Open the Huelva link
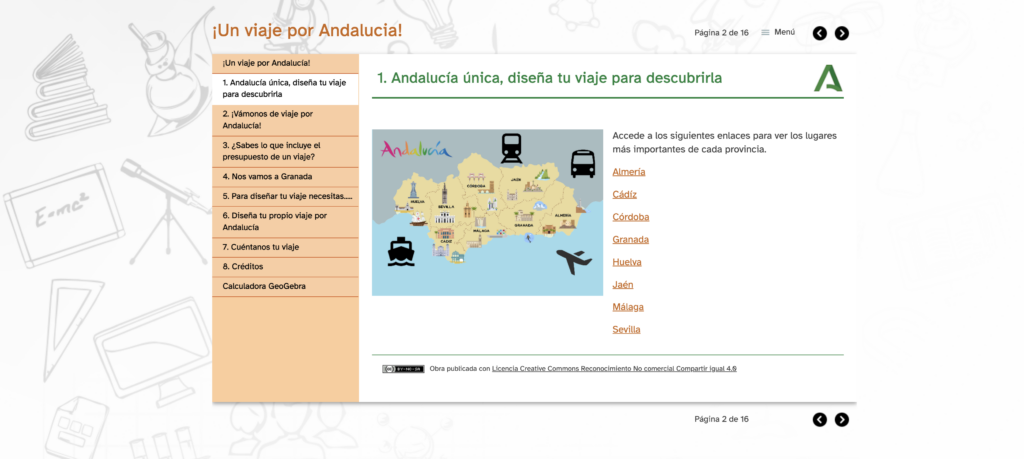The image size is (1024, 459). (x=627, y=262)
